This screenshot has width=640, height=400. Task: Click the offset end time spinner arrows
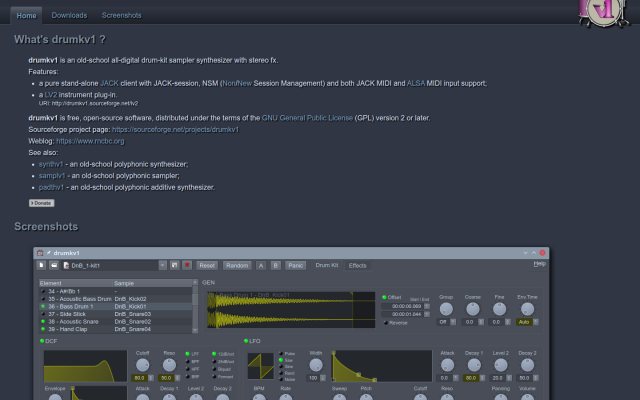click(x=427, y=314)
